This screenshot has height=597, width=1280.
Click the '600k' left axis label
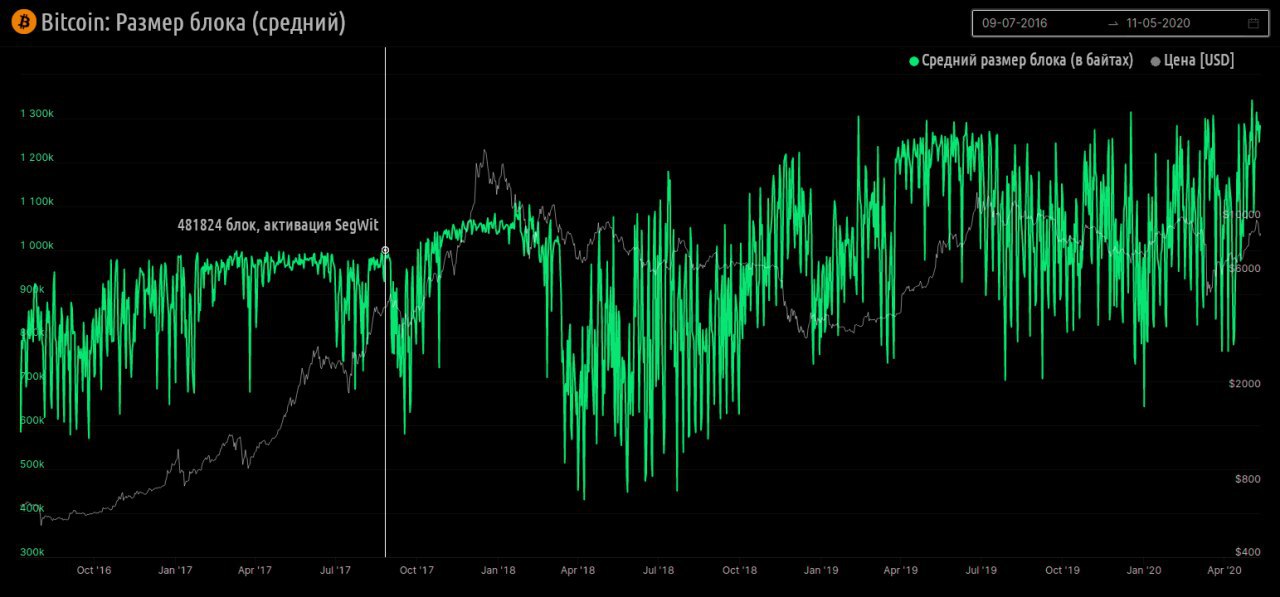(32, 421)
